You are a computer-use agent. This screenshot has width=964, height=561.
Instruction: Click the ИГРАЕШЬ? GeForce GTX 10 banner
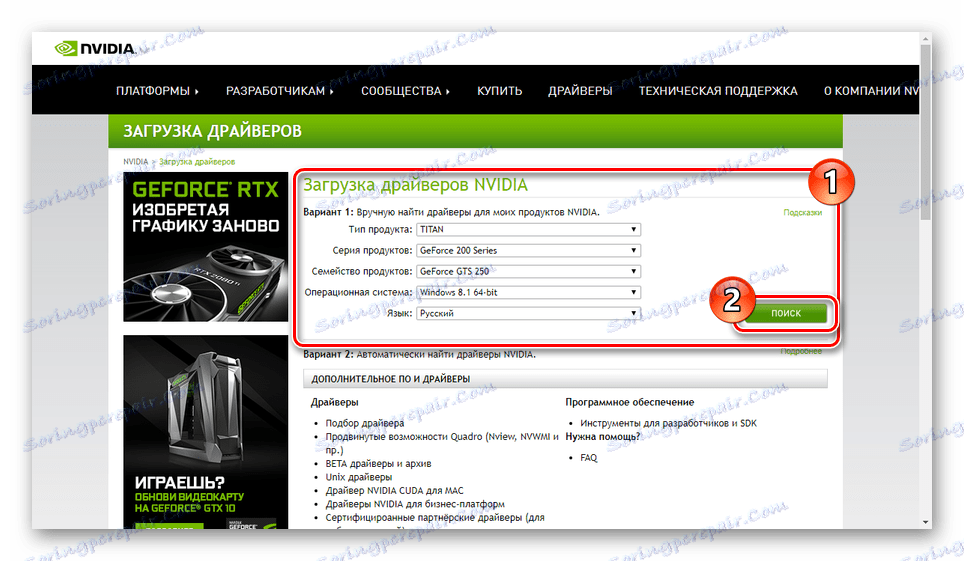pyautogui.click(x=205, y=432)
